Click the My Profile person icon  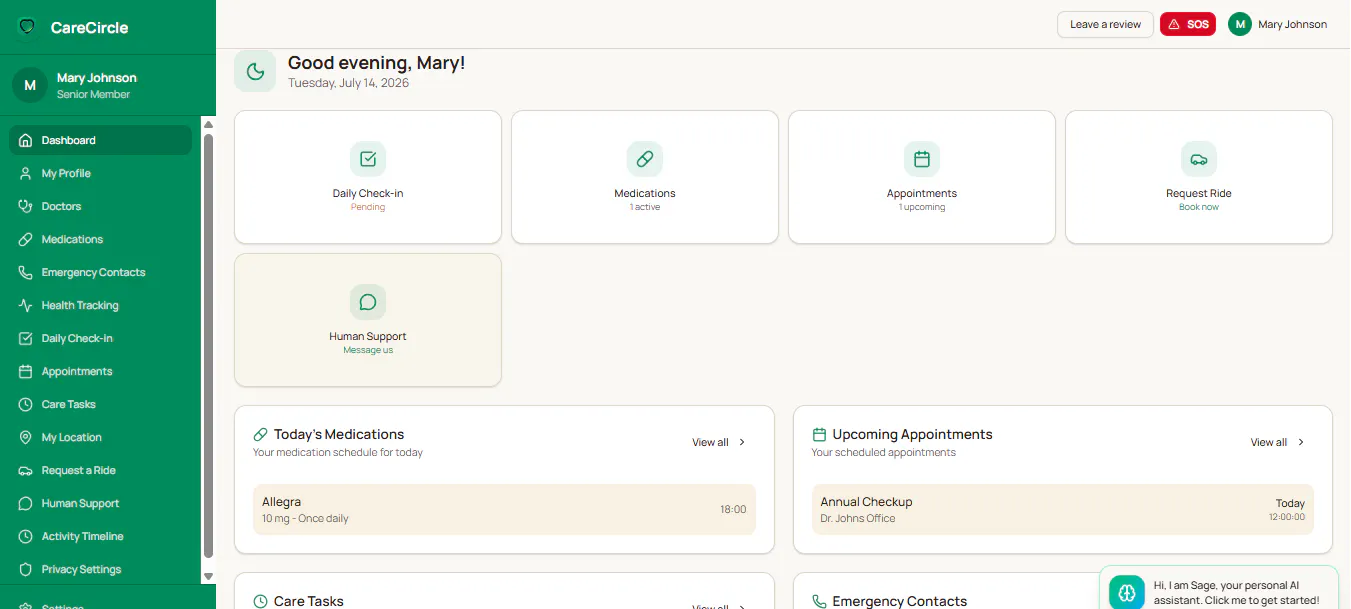click(26, 173)
